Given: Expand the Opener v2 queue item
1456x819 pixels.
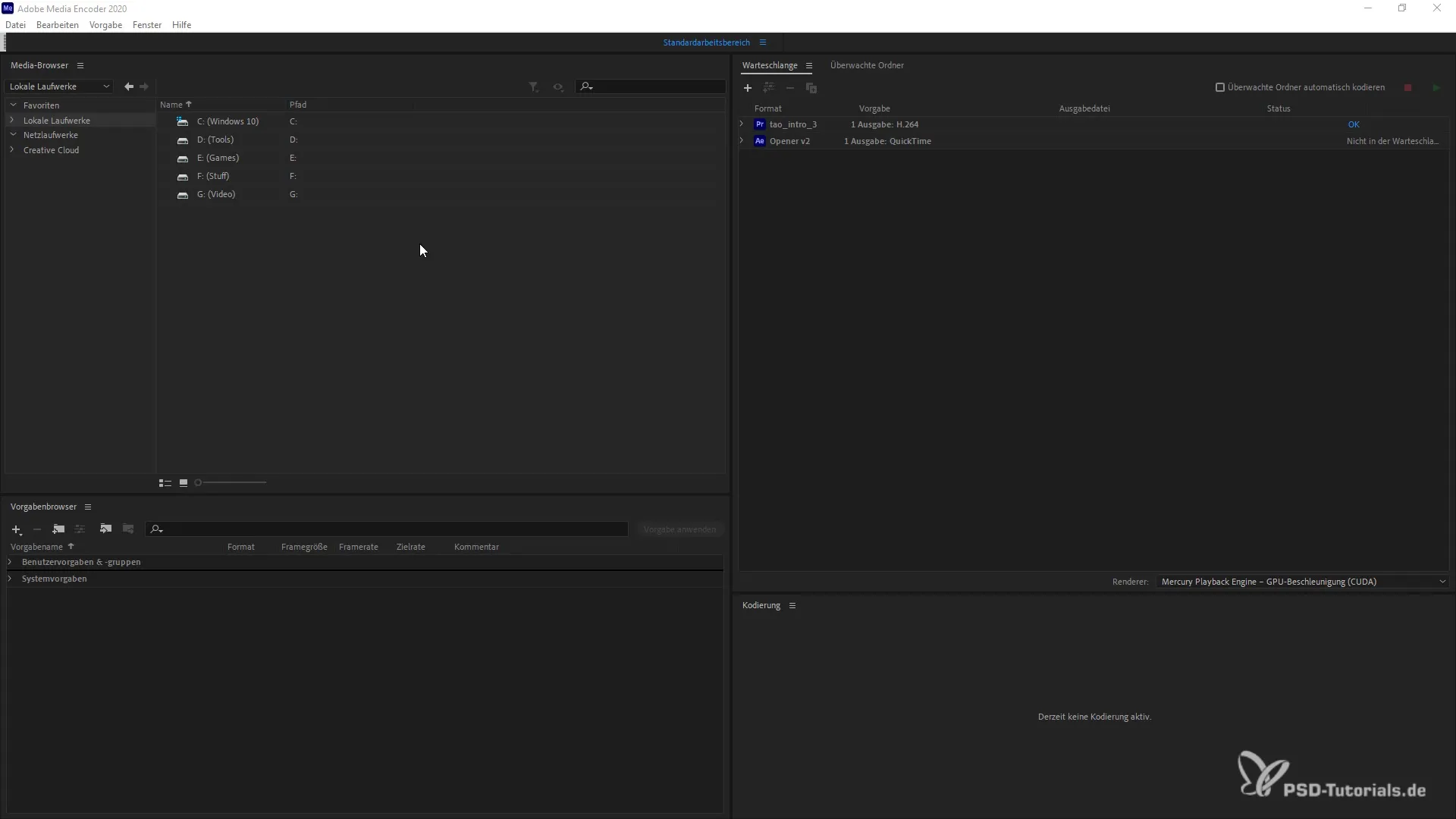Looking at the screenshot, I should (x=742, y=141).
